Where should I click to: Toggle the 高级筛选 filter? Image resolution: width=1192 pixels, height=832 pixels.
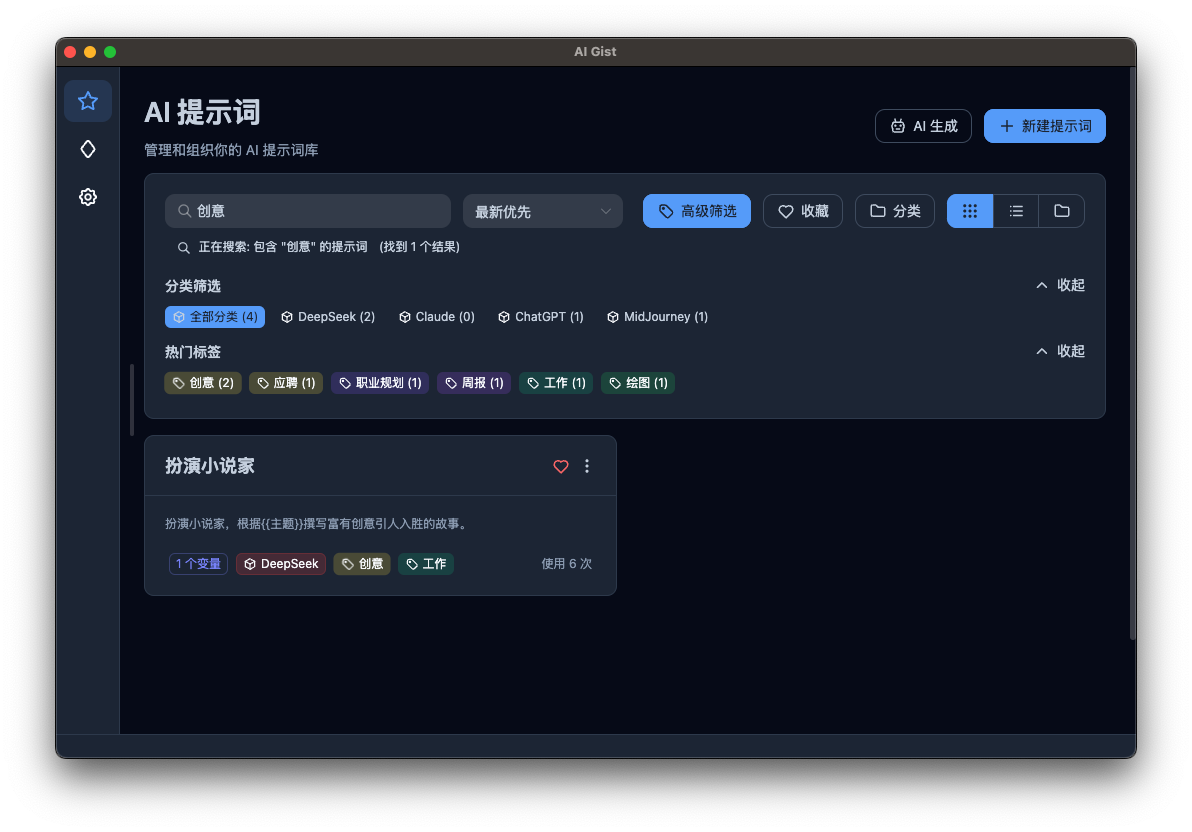click(696, 211)
